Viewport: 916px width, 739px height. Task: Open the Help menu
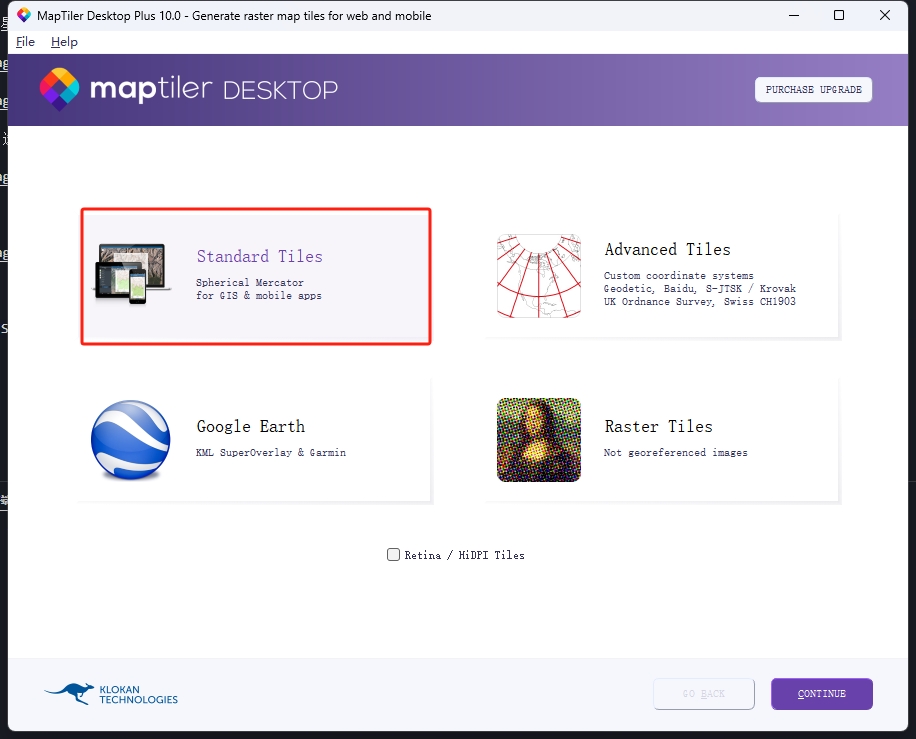[64, 42]
